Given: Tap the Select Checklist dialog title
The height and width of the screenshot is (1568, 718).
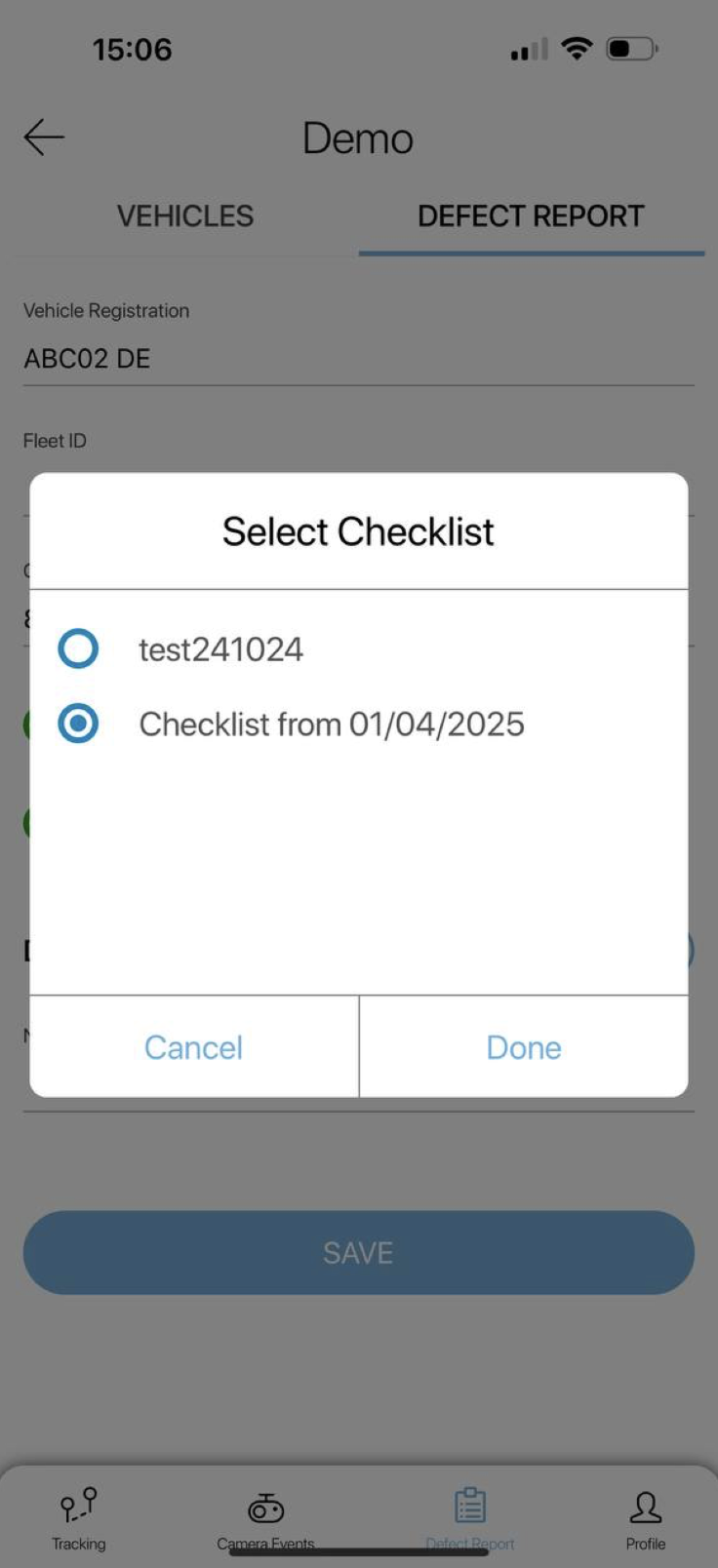Looking at the screenshot, I should click(358, 531).
